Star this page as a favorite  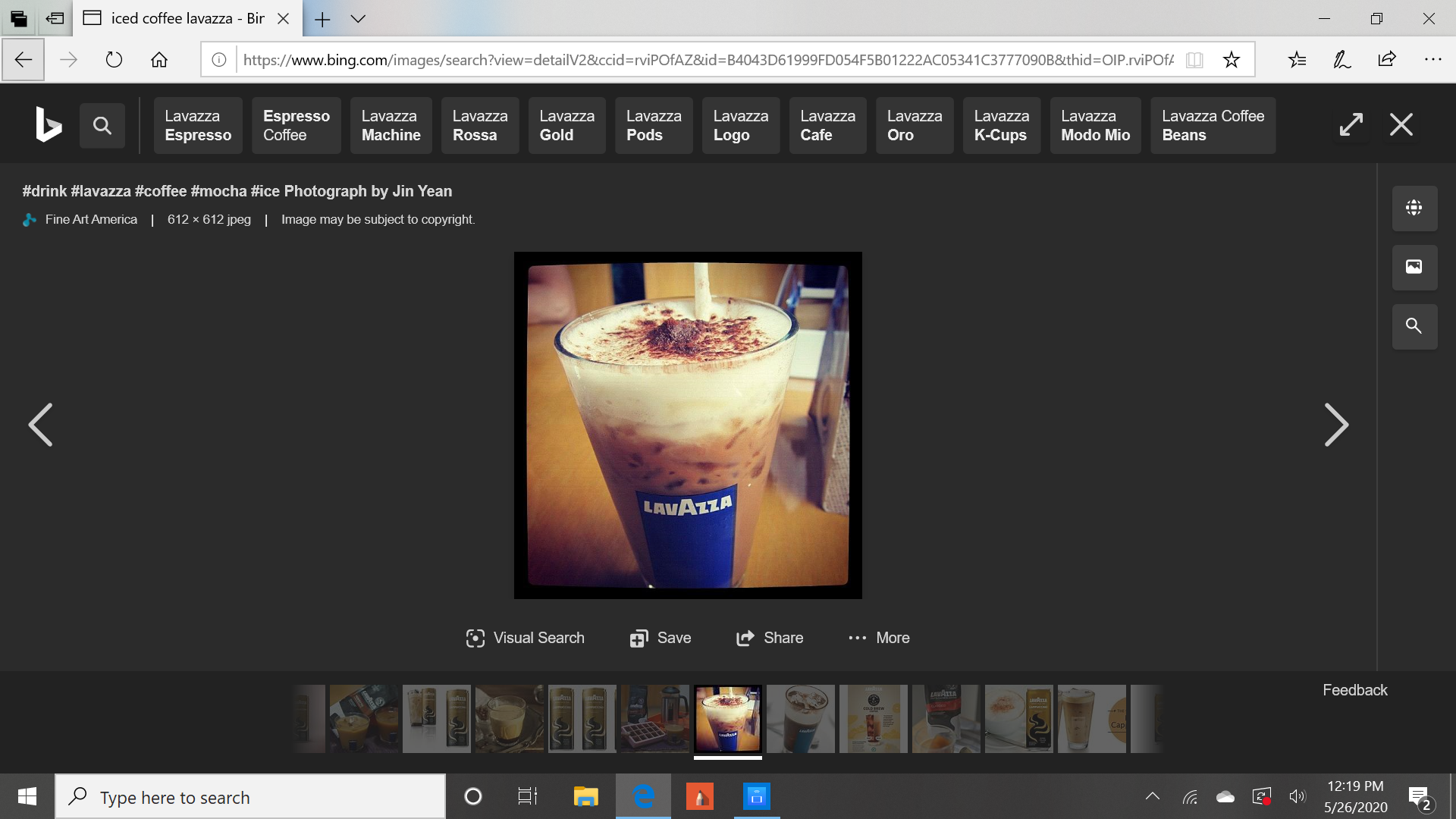(1232, 59)
